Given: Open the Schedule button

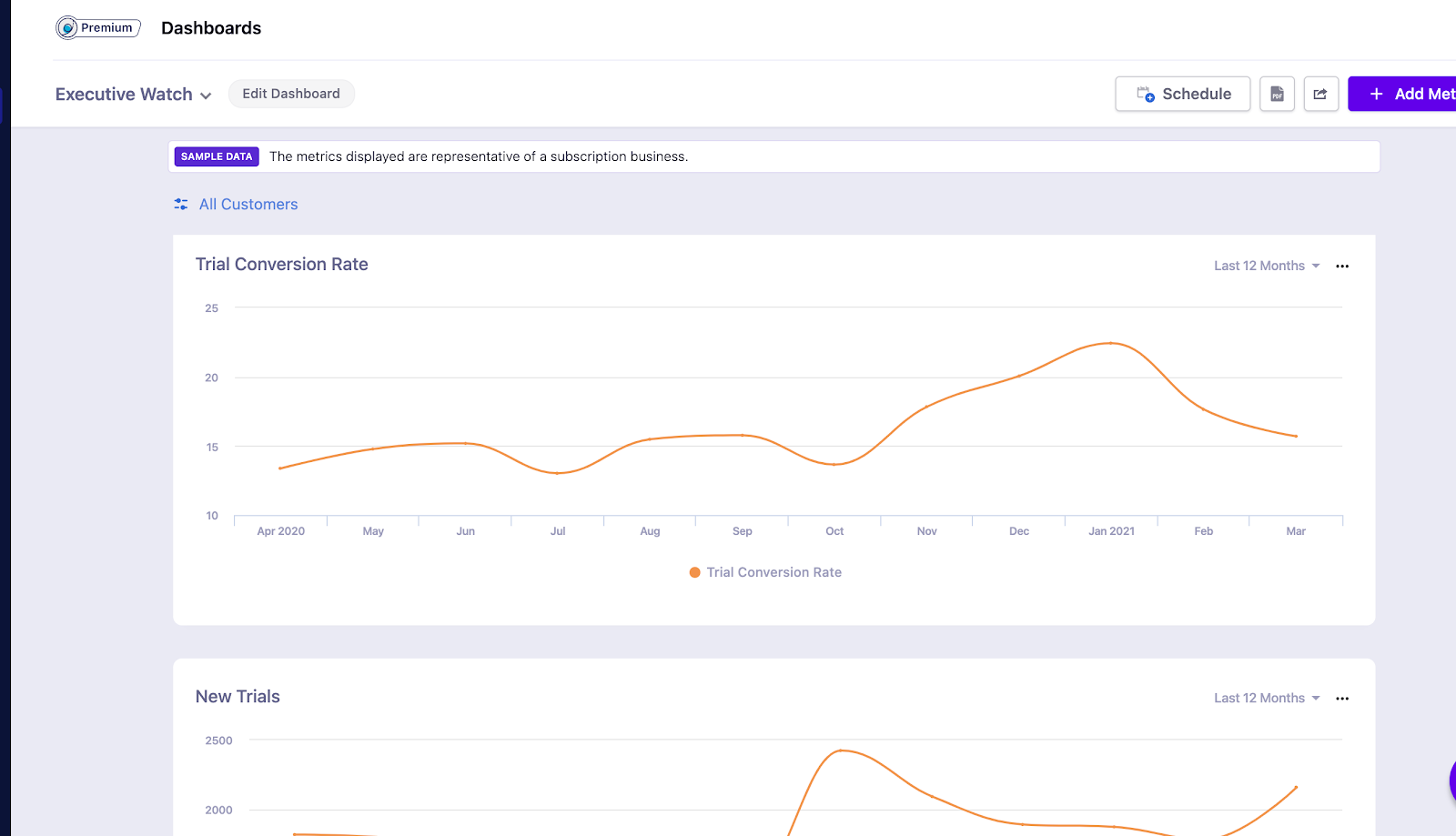Looking at the screenshot, I should pyautogui.click(x=1182, y=94).
